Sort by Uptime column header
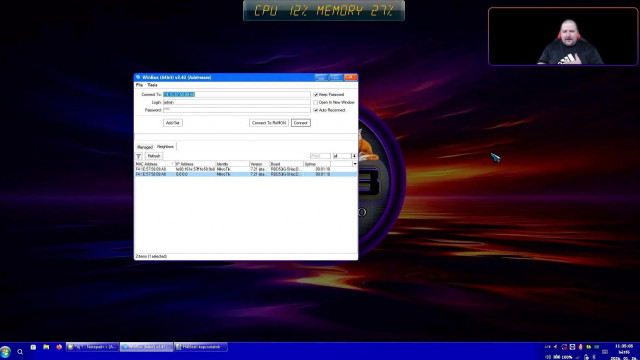This screenshot has width=640, height=360. 317,164
